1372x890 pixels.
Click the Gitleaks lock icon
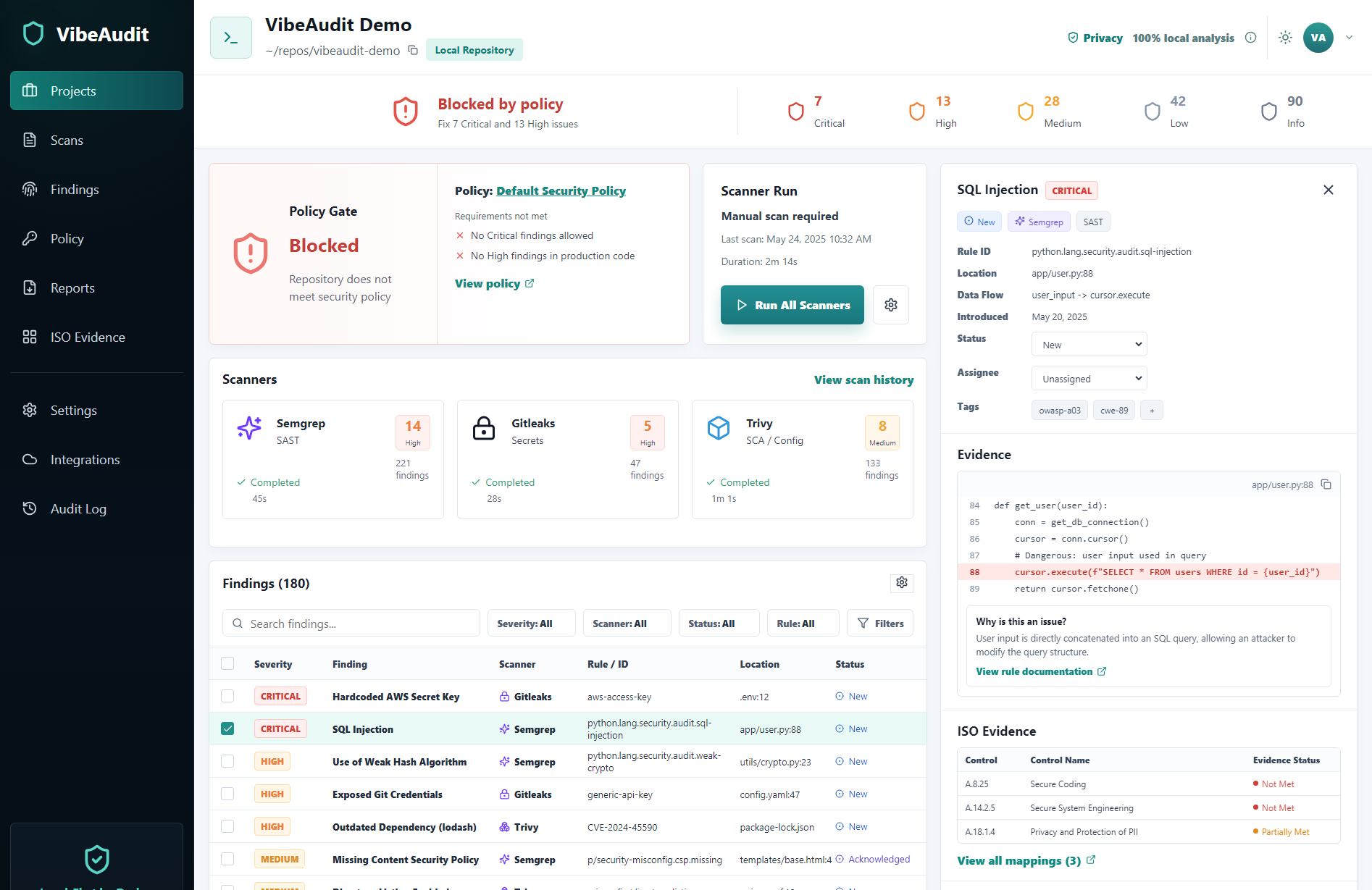(x=484, y=428)
